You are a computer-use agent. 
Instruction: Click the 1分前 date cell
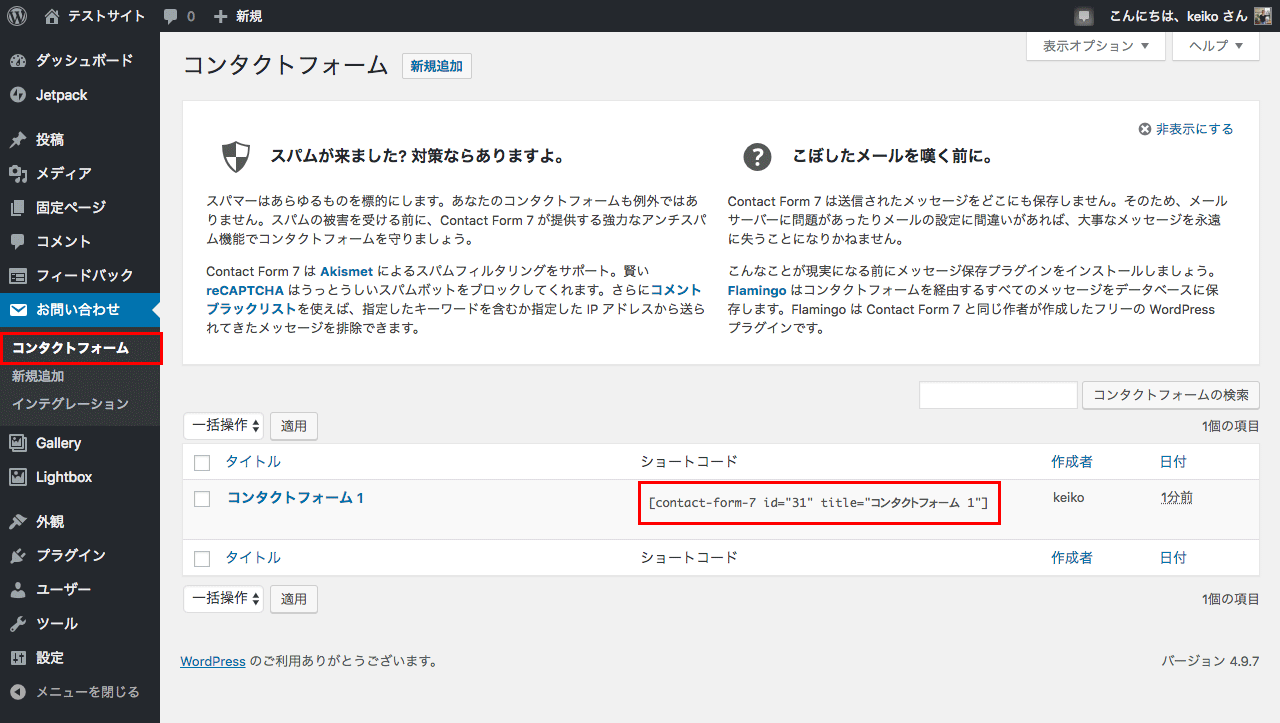coord(1176,497)
